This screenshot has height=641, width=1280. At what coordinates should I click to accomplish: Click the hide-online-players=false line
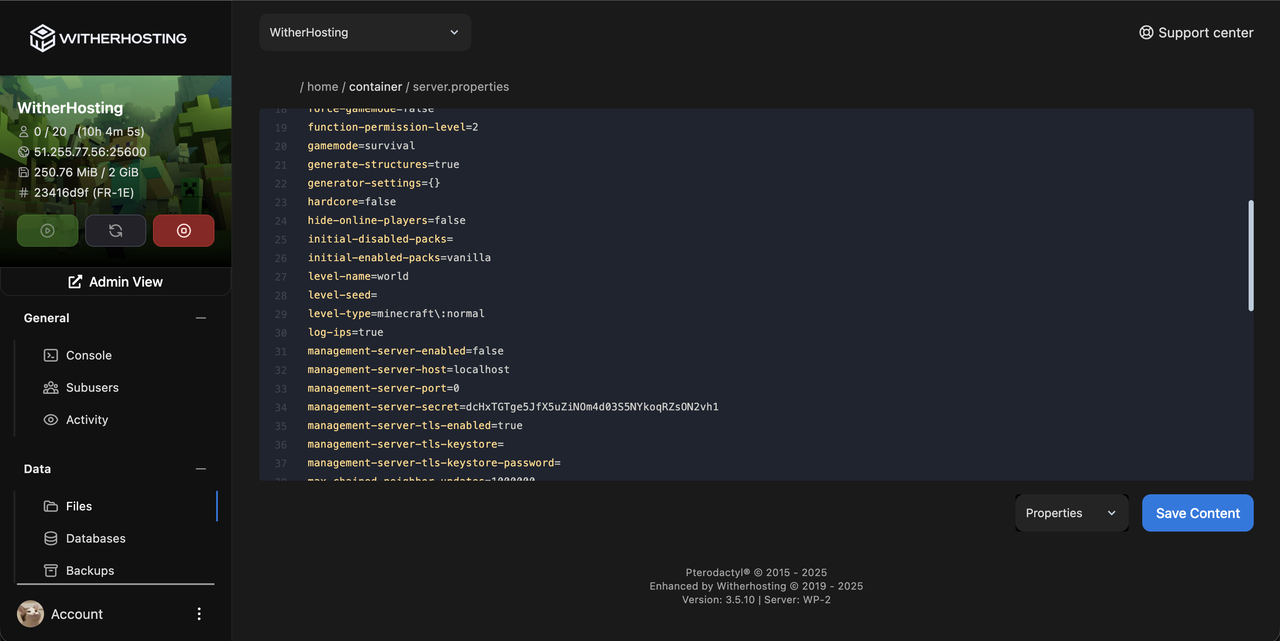click(386, 220)
